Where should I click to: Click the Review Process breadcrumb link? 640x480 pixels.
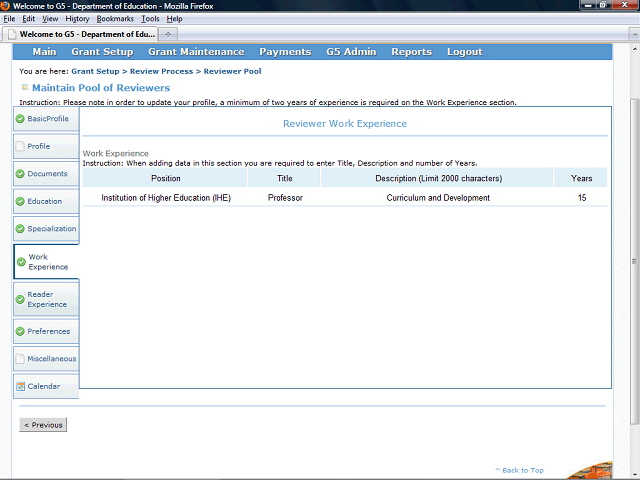click(x=160, y=72)
